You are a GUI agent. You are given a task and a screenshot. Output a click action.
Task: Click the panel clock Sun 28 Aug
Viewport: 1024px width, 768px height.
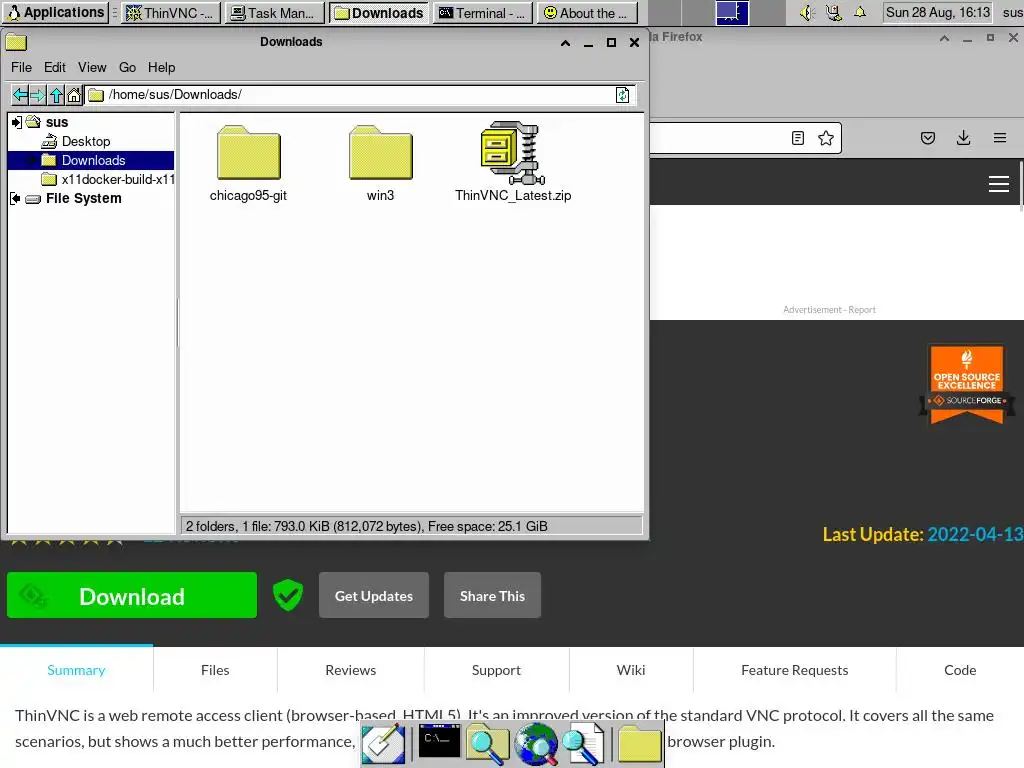[938, 12]
